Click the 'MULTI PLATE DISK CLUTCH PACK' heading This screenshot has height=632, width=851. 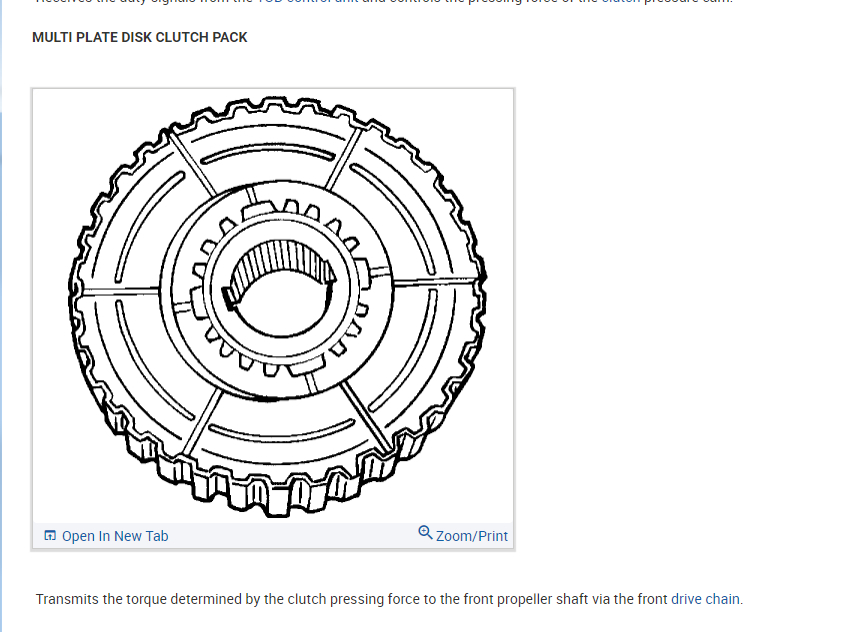pos(139,37)
